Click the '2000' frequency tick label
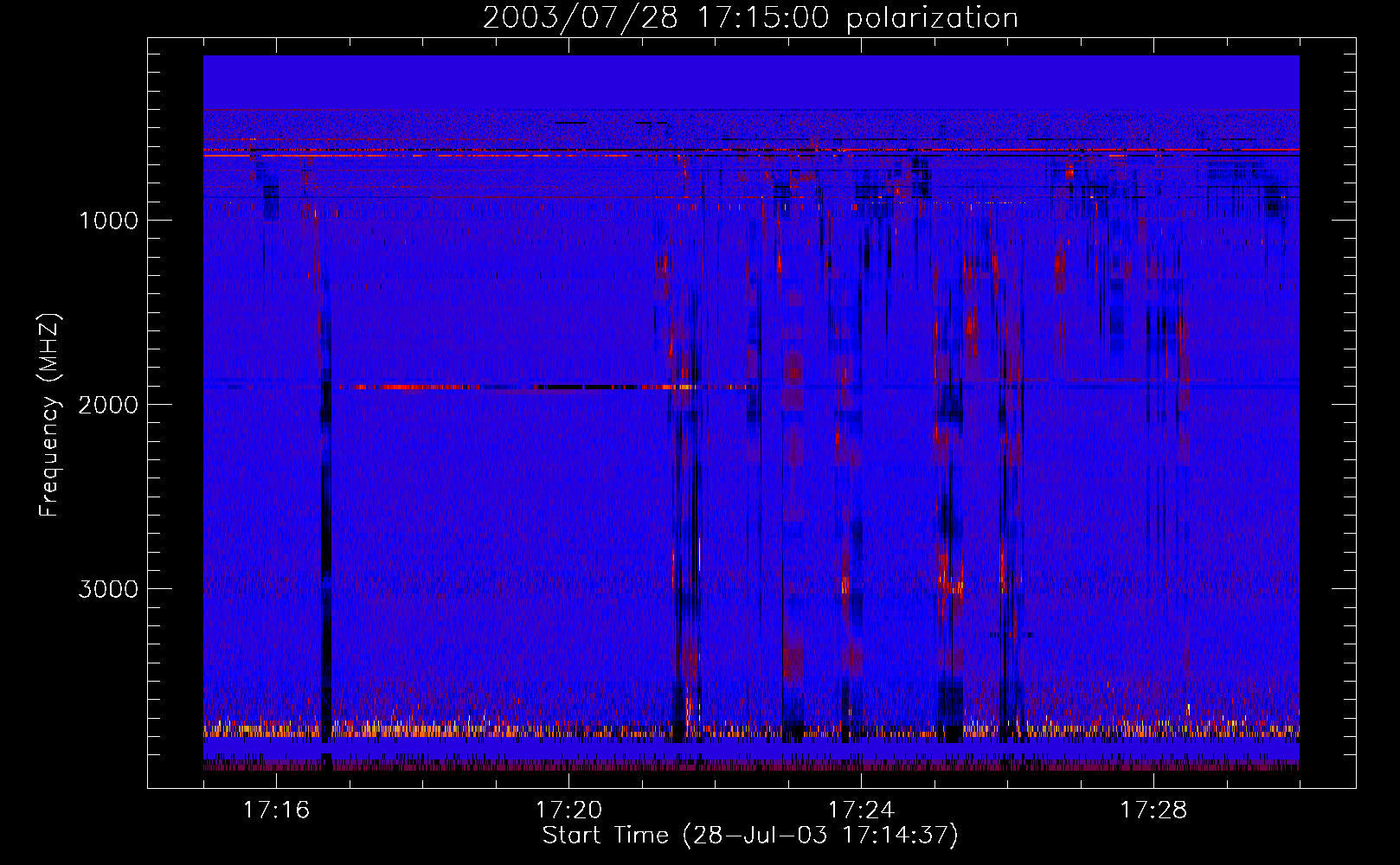 coord(109,404)
